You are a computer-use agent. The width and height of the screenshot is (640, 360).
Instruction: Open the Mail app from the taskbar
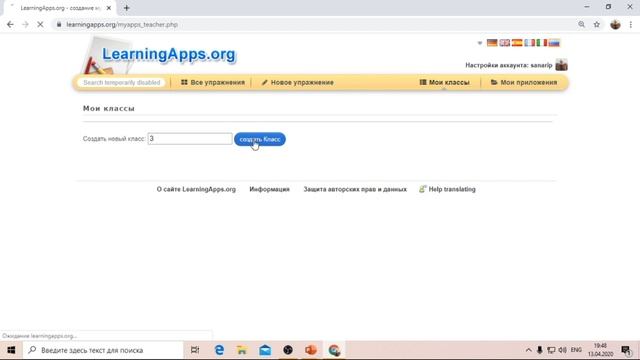point(265,350)
